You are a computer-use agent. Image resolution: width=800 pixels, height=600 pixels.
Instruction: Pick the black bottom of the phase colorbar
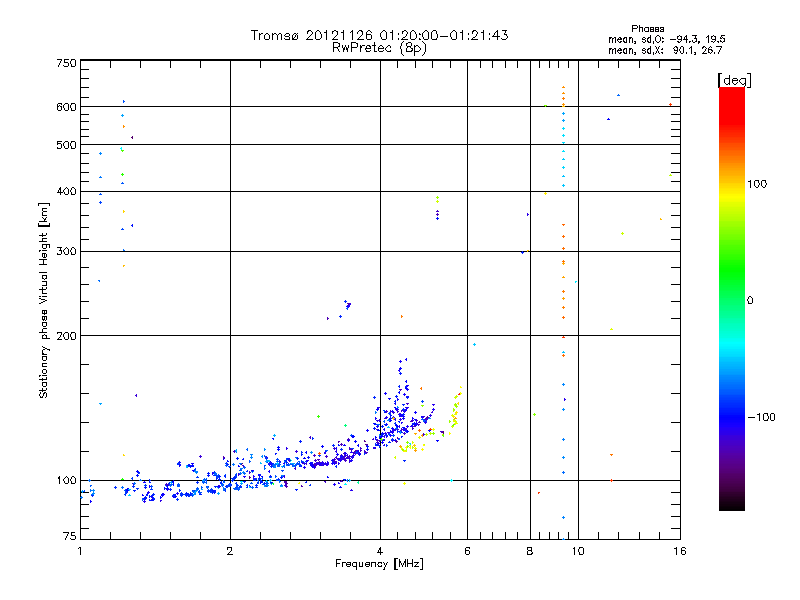tap(732, 506)
